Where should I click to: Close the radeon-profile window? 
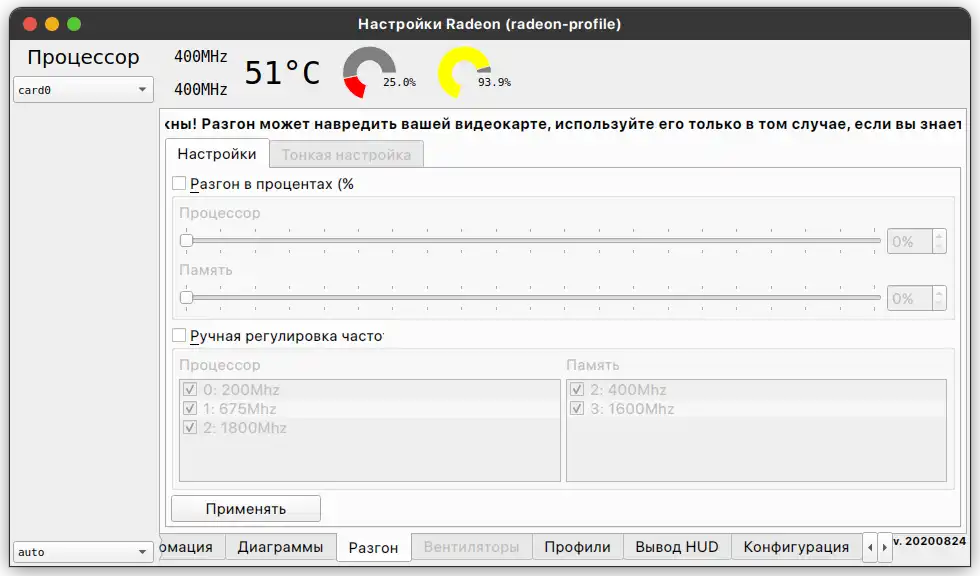(29, 24)
